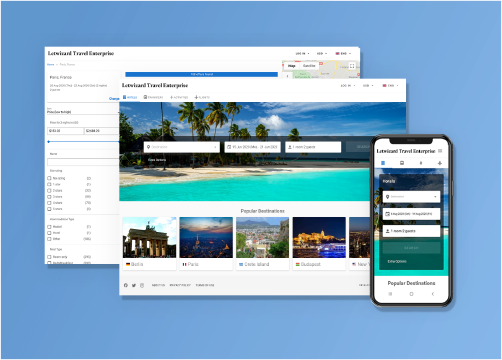Open the language dropdown with the flag
This screenshot has height=360, width=502.
(x=390, y=86)
